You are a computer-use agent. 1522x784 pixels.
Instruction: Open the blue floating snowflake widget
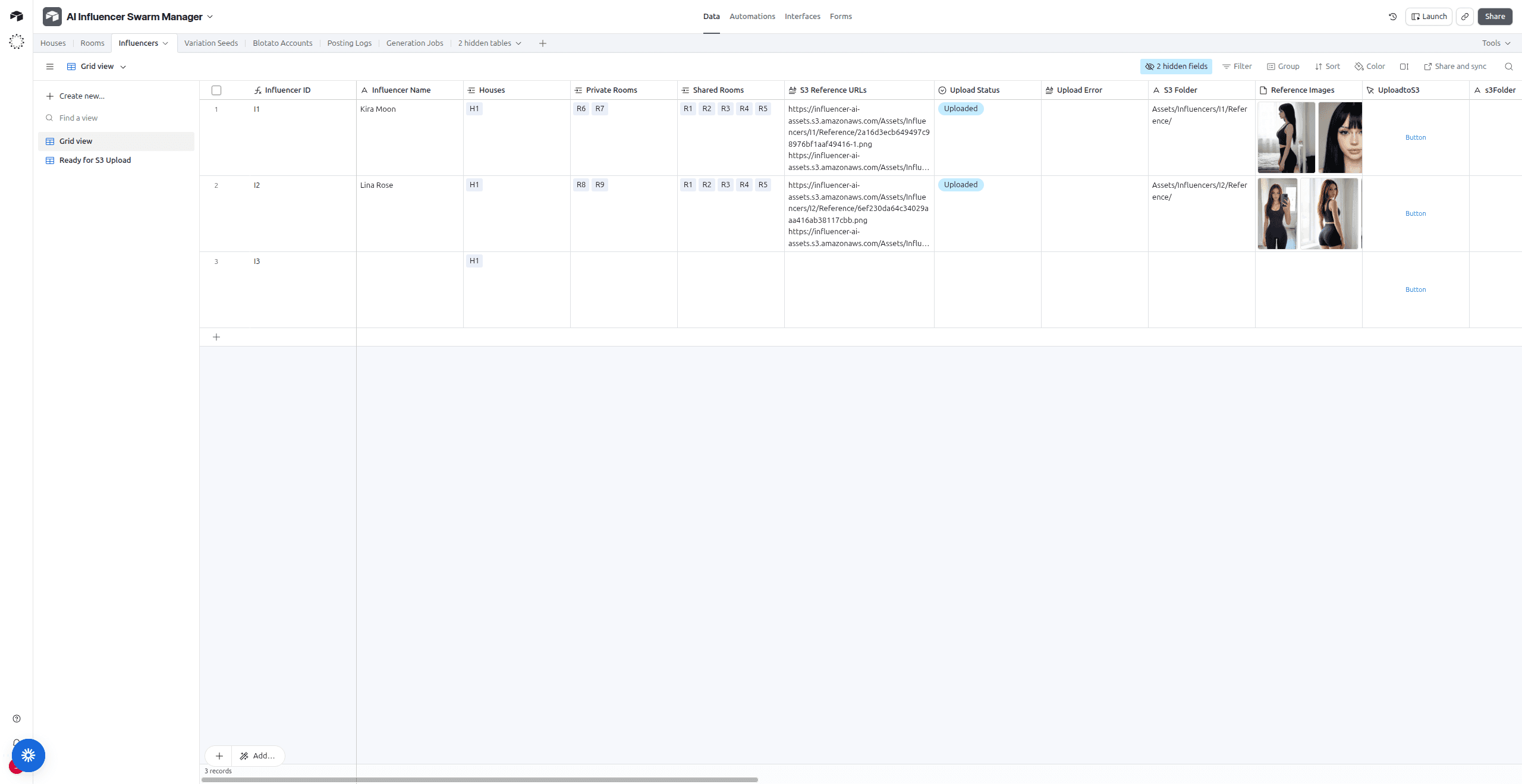click(x=29, y=755)
